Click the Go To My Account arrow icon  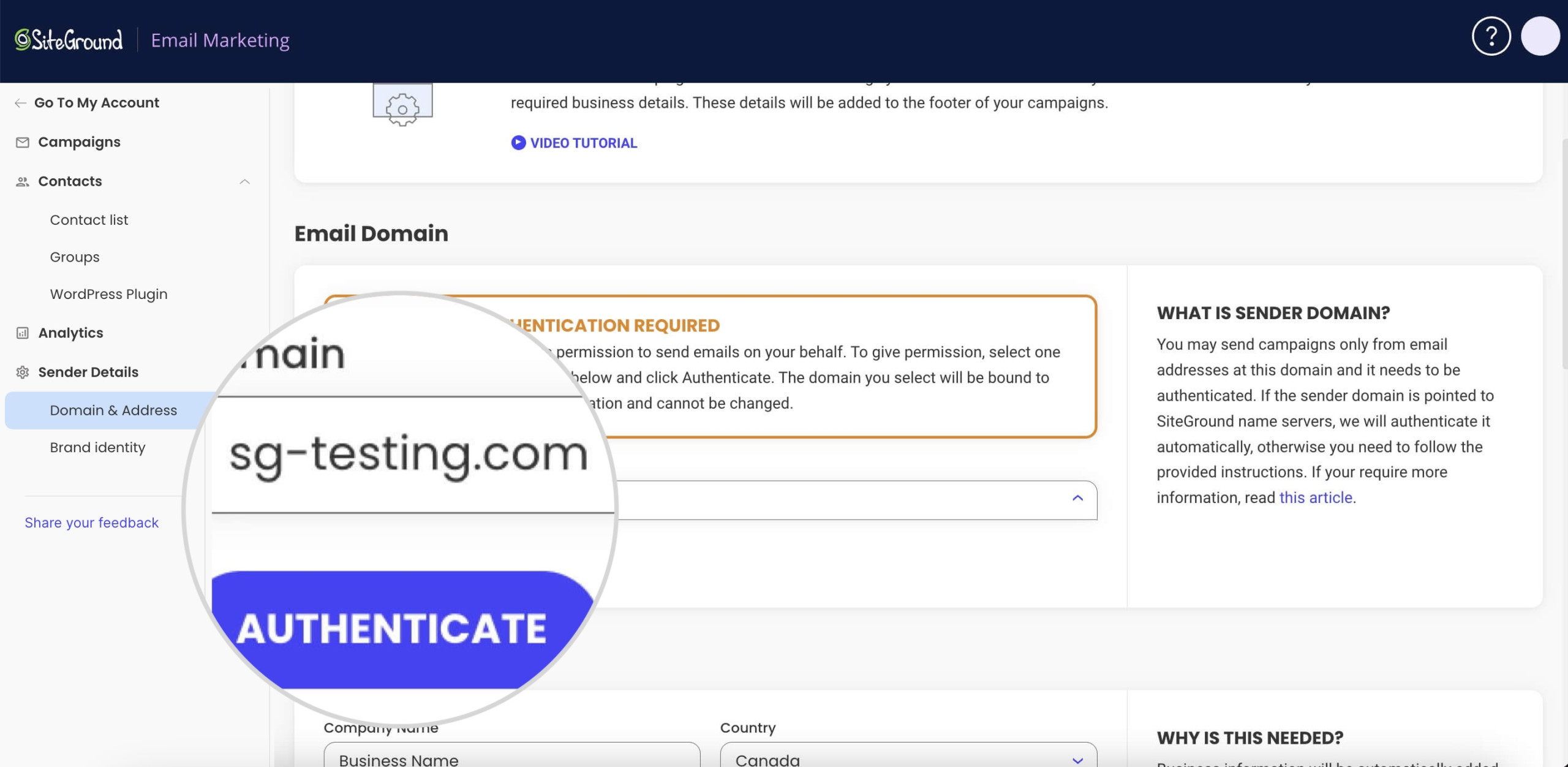coord(20,103)
